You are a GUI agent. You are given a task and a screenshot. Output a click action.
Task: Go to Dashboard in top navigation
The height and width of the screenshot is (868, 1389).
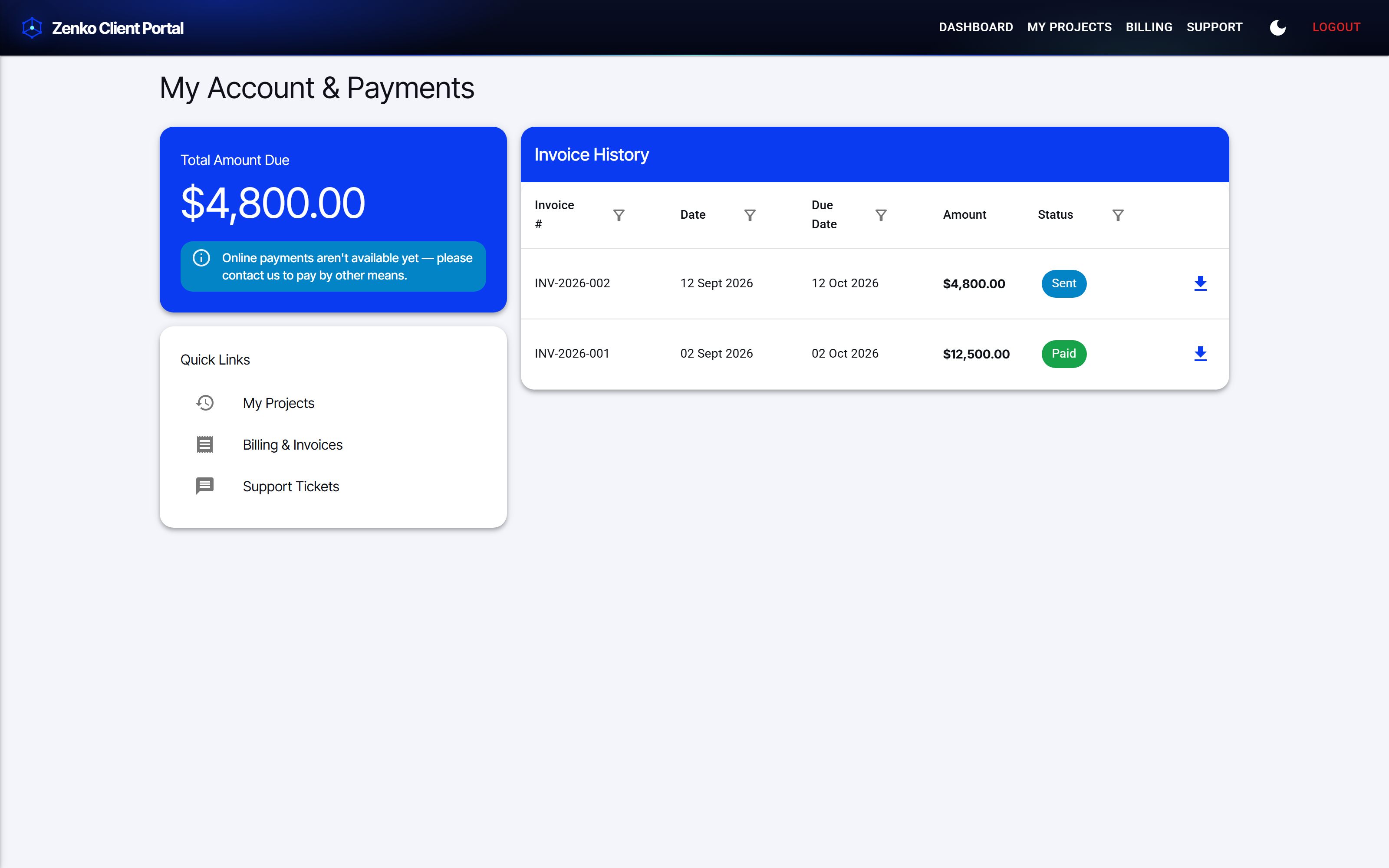976,27
